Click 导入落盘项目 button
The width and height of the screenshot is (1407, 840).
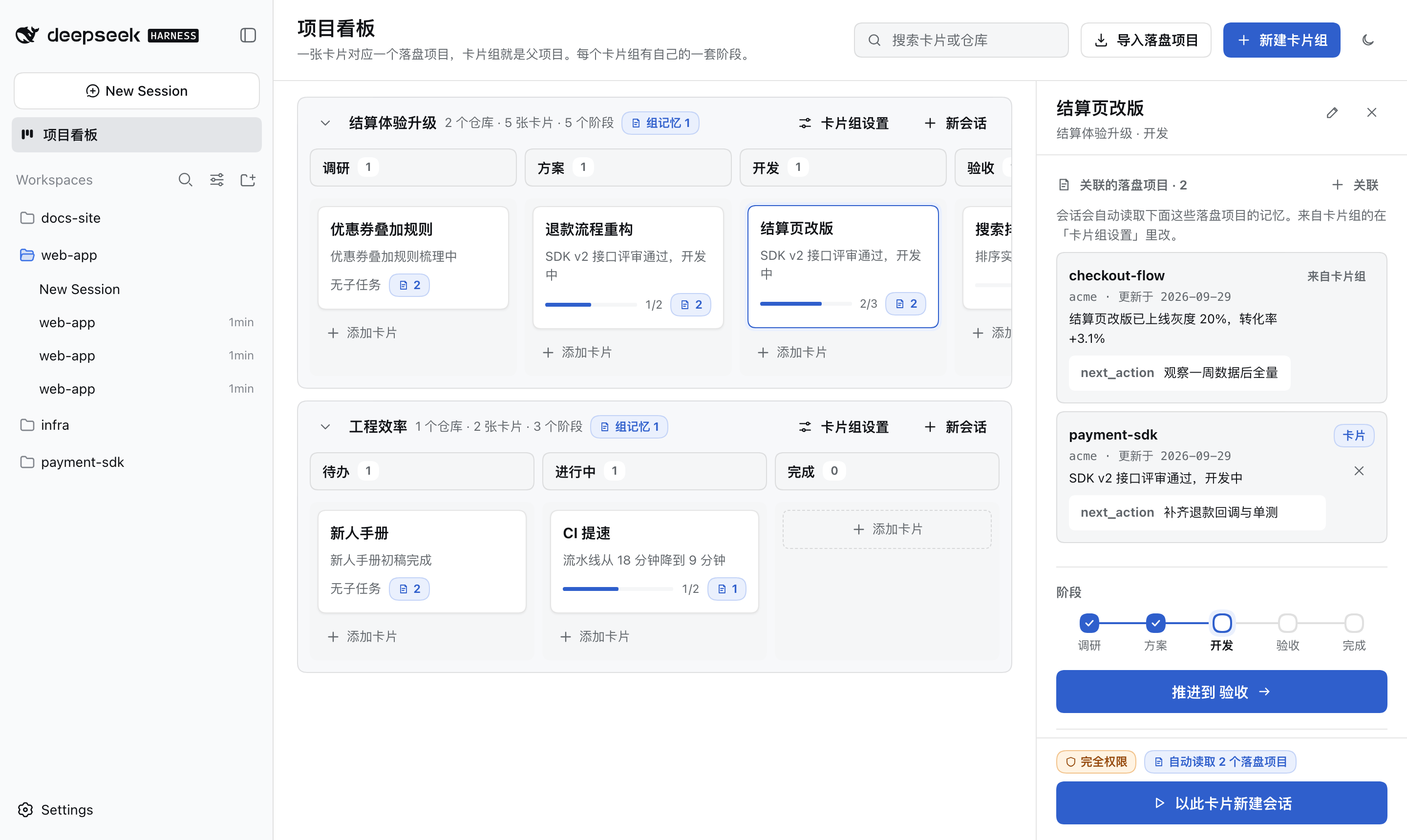pos(1146,40)
